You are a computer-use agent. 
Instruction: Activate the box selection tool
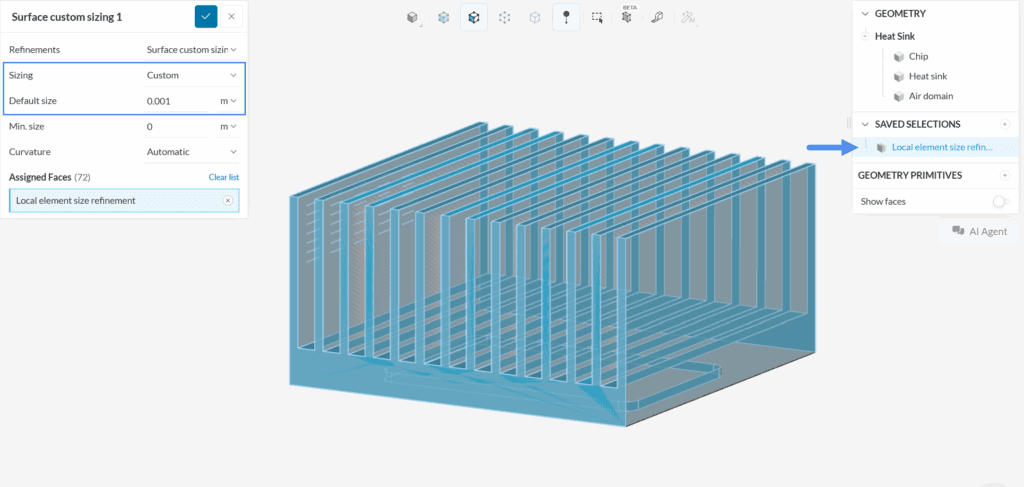(597, 18)
